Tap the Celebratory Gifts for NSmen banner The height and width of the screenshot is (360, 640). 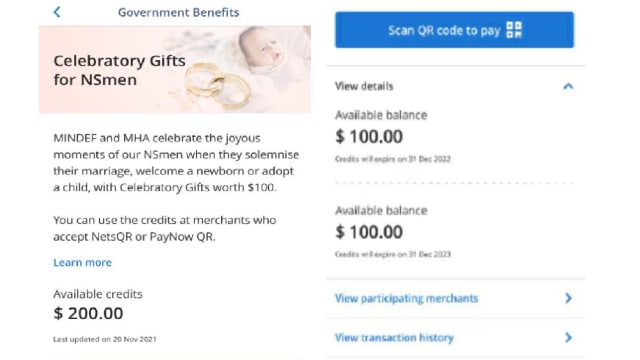click(x=175, y=69)
